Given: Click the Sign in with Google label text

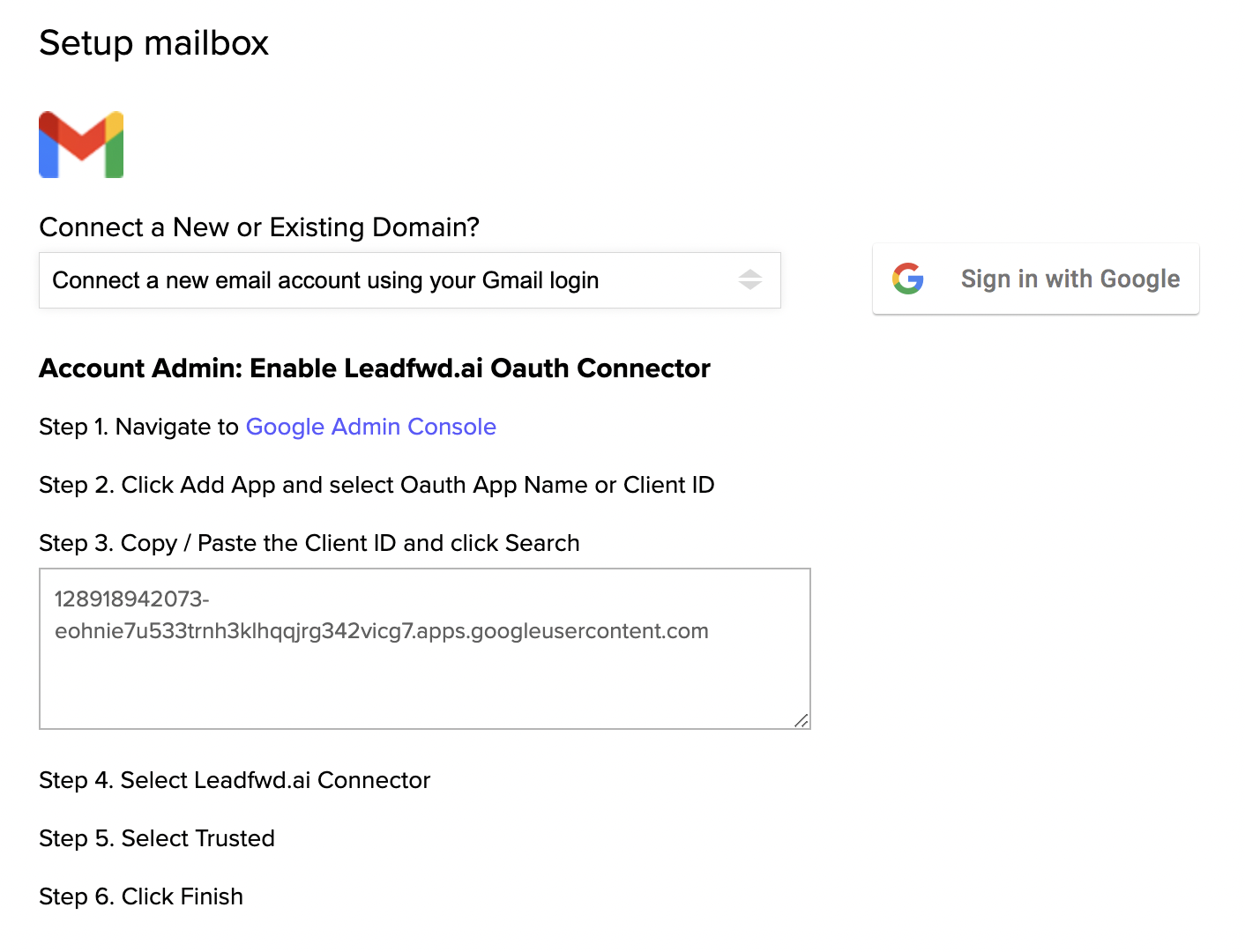Looking at the screenshot, I should coord(1070,279).
